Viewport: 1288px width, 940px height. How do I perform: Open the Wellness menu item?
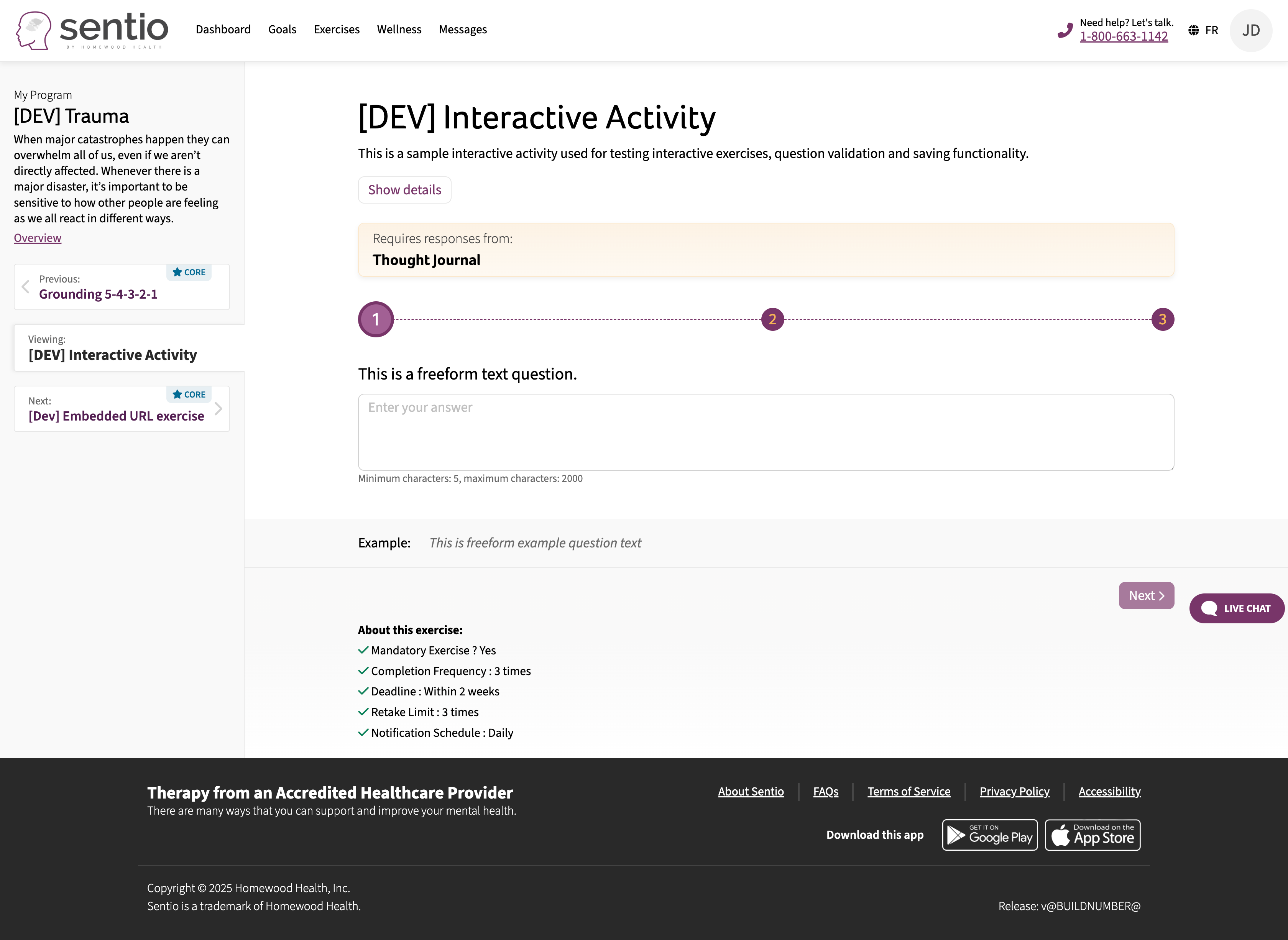[399, 30]
